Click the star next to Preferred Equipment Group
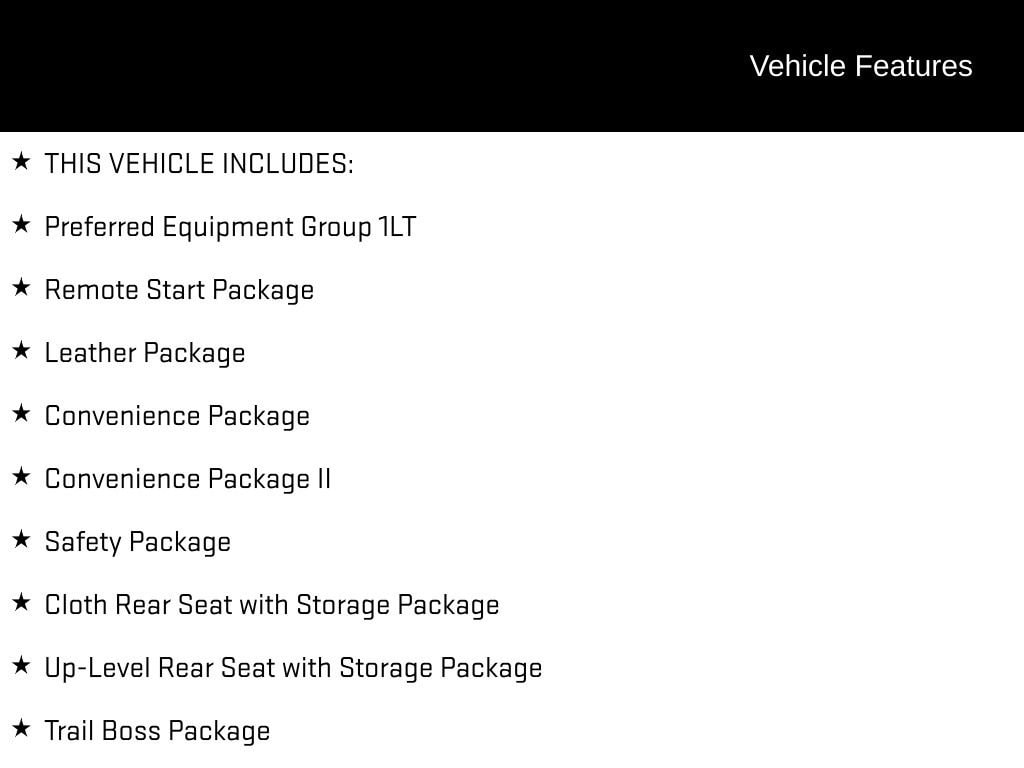This screenshot has width=1024, height=768. point(21,224)
